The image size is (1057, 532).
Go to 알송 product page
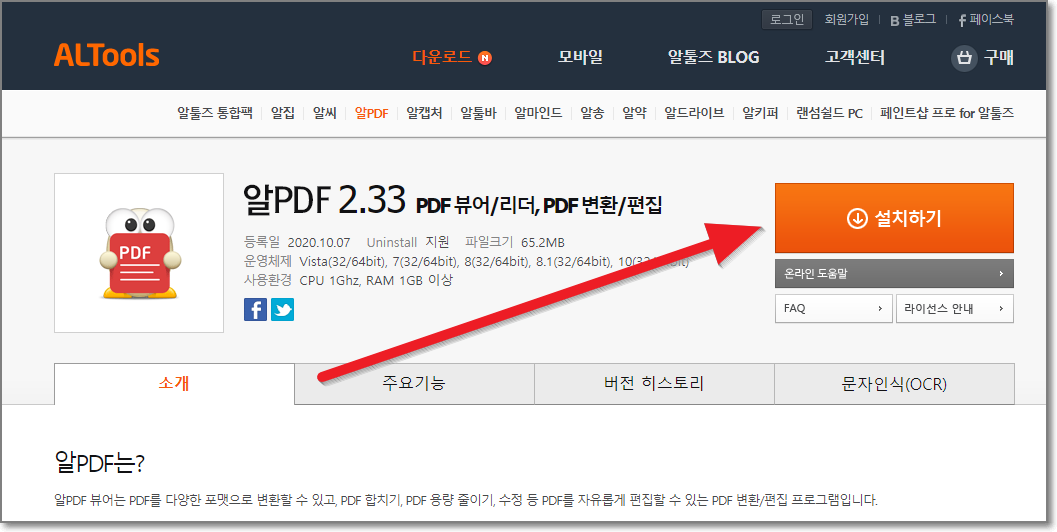(x=592, y=113)
